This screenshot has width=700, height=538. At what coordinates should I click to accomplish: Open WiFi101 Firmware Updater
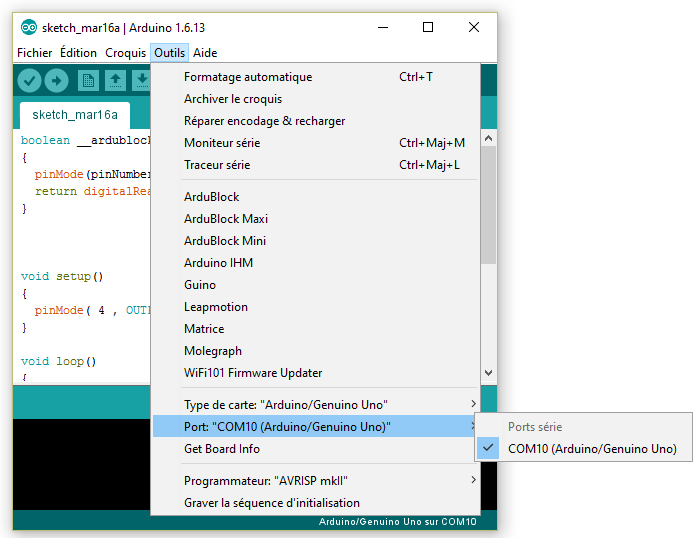(316, 373)
